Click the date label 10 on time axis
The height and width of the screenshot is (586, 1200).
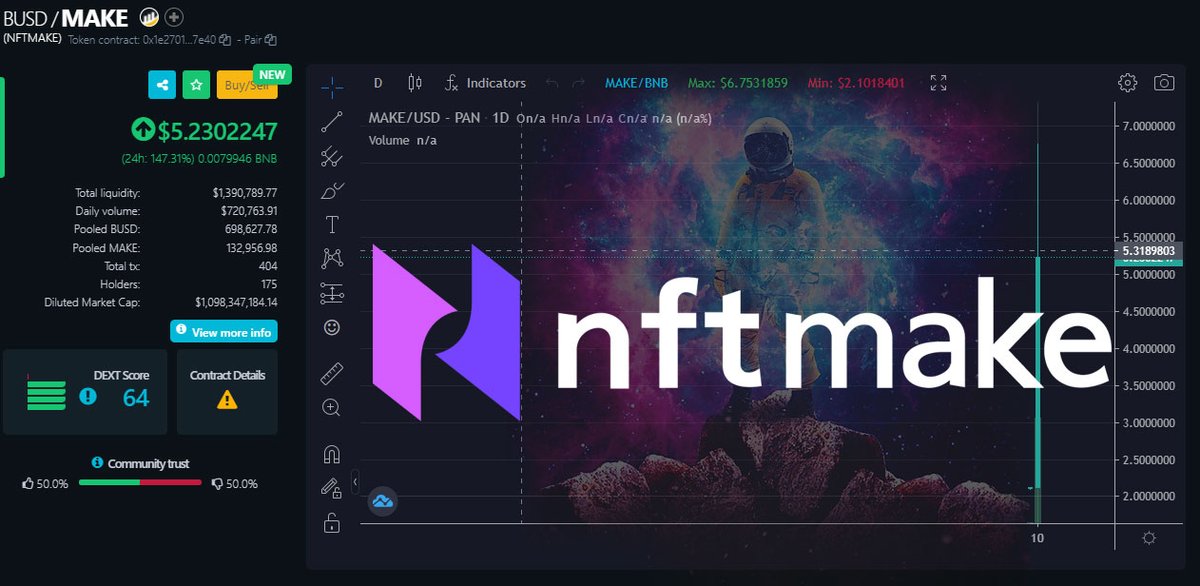(x=1038, y=538)
